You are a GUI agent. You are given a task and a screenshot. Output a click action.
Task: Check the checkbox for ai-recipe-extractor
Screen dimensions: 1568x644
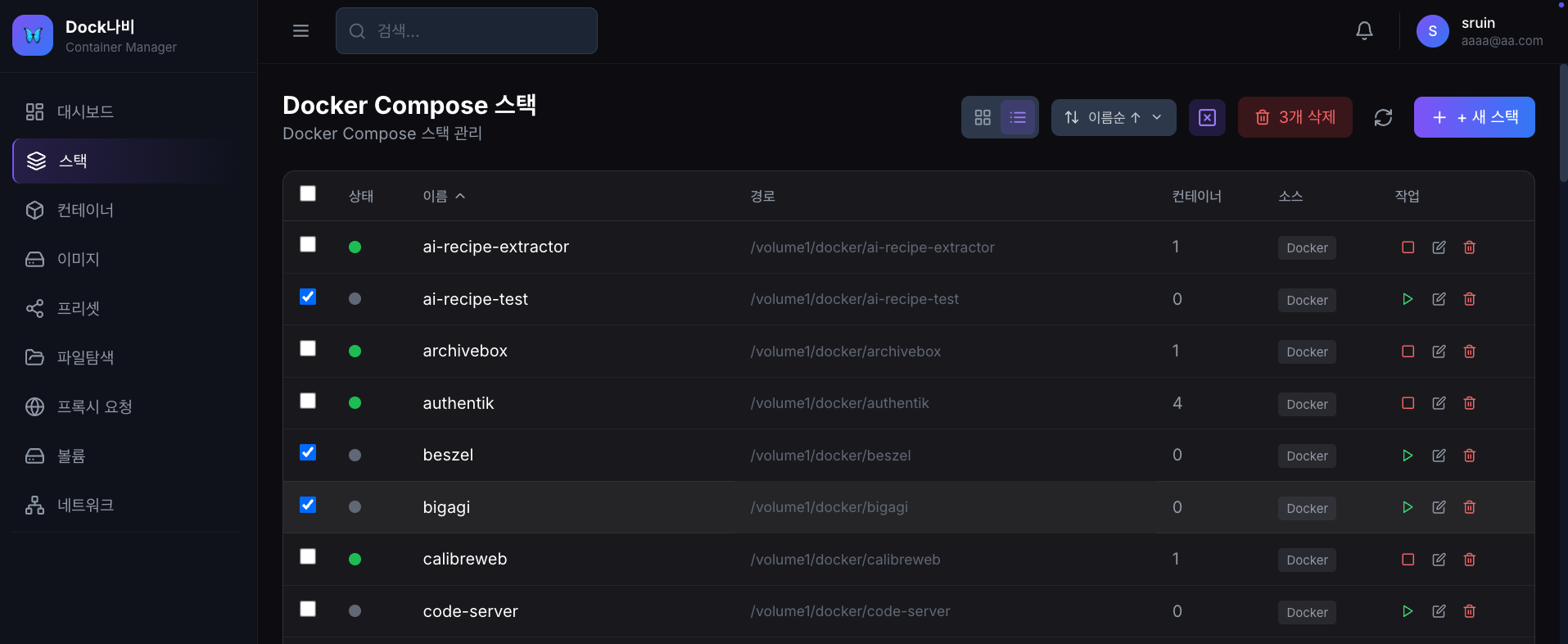pos(307,244)
